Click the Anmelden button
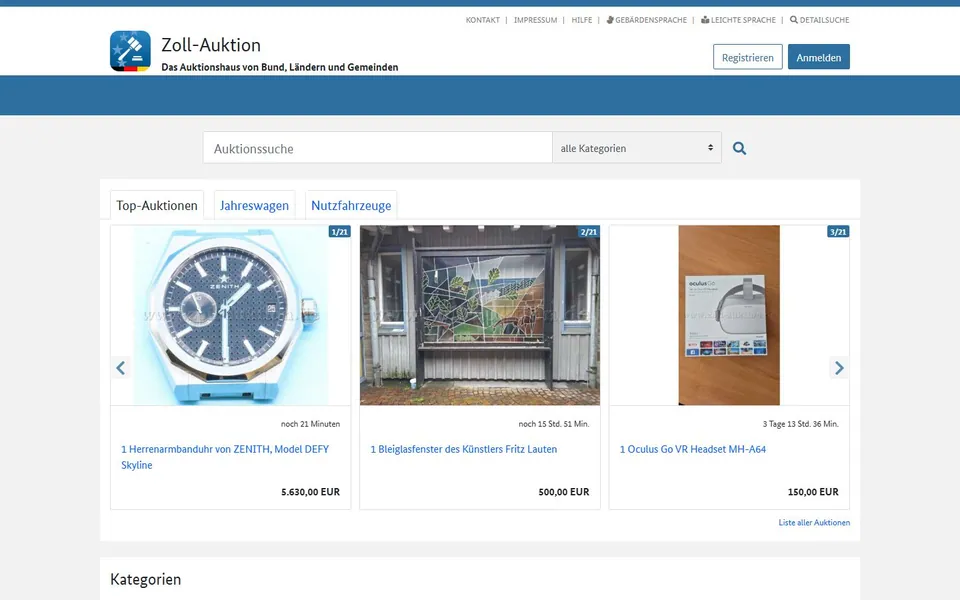This screenshot has height=600, width=960. point(819,57)
